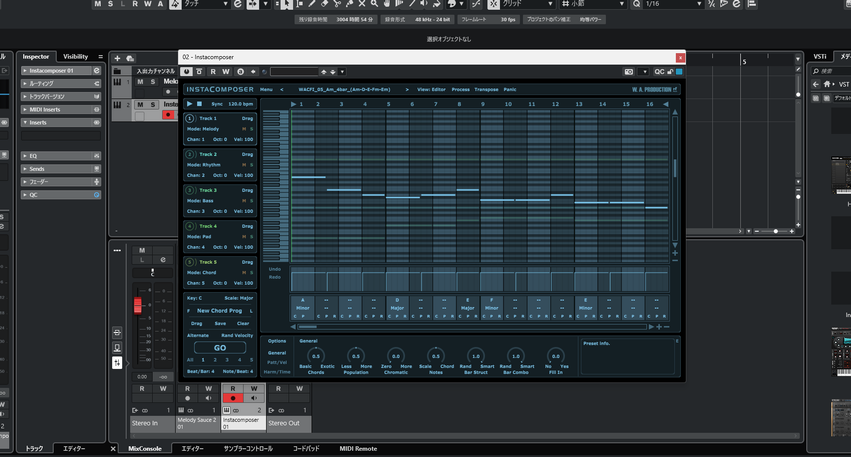Viewport: 851px width, 457px height.
Task: Click New Chord Prog
Action: pyautogui.click(x=219, y=311)
